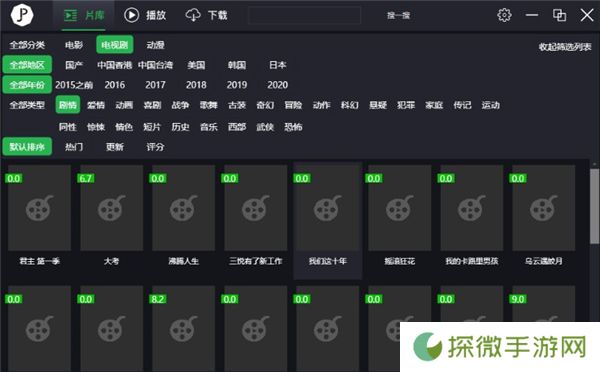The height and width of the screenshot is (372, 600).
Task: Open the 乌云遇皎月 thumbnail
Action: [x=544, y=208]
